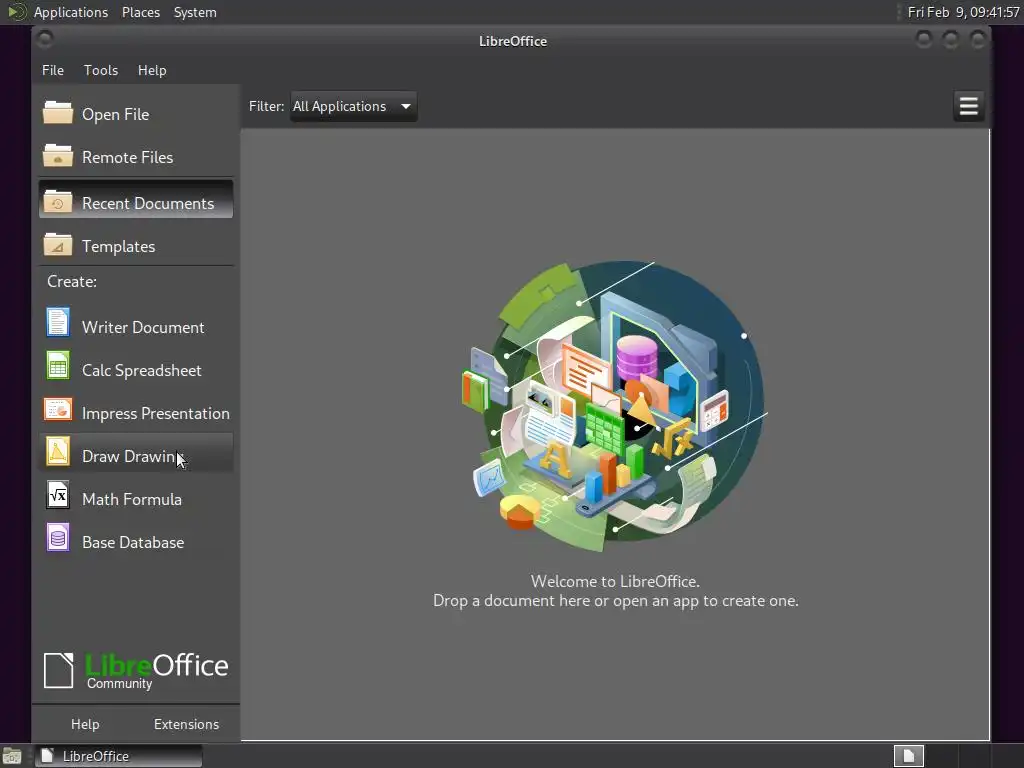The width and height of the screenshot is (1024, 768).
Task: Maximize the LibreOffice window
Action: 951,40
